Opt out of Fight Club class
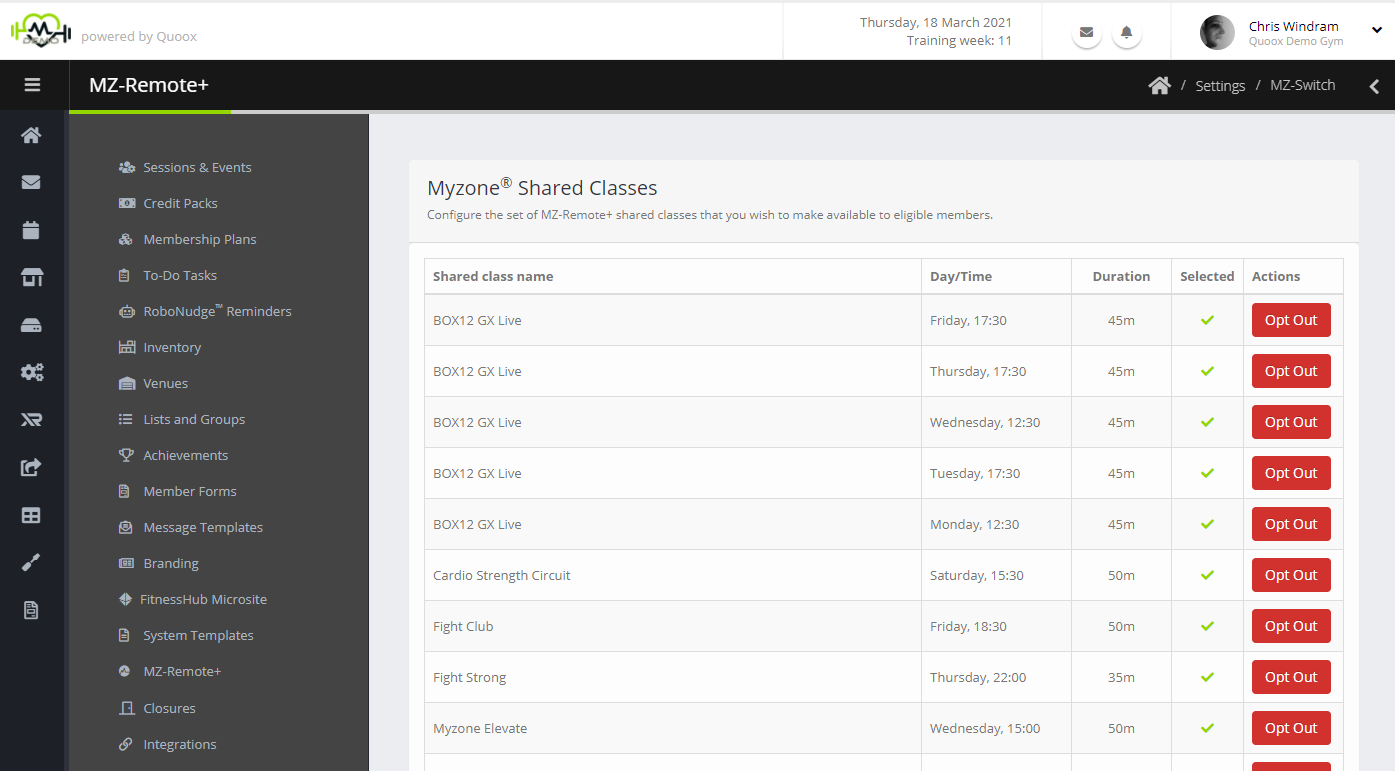The image size is (1395, 771). point(1291,626)
